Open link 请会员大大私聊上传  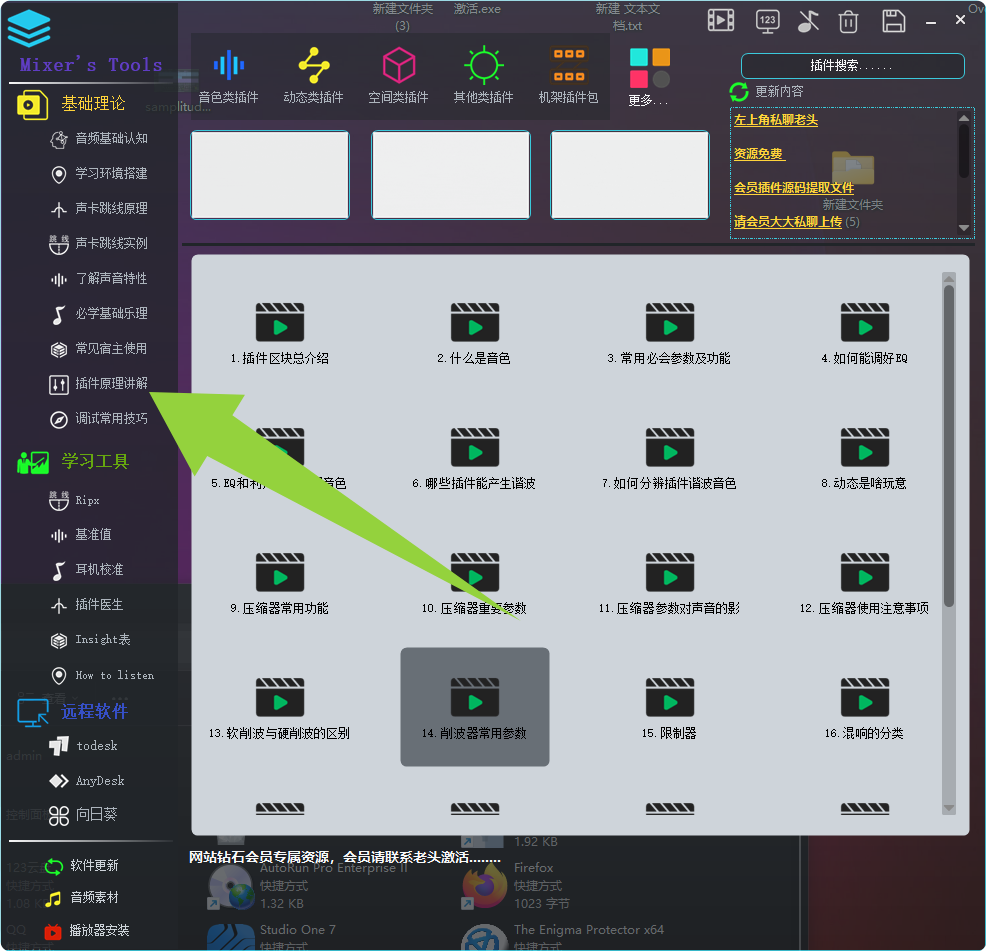pyautogui.click(x=787, y=222)
